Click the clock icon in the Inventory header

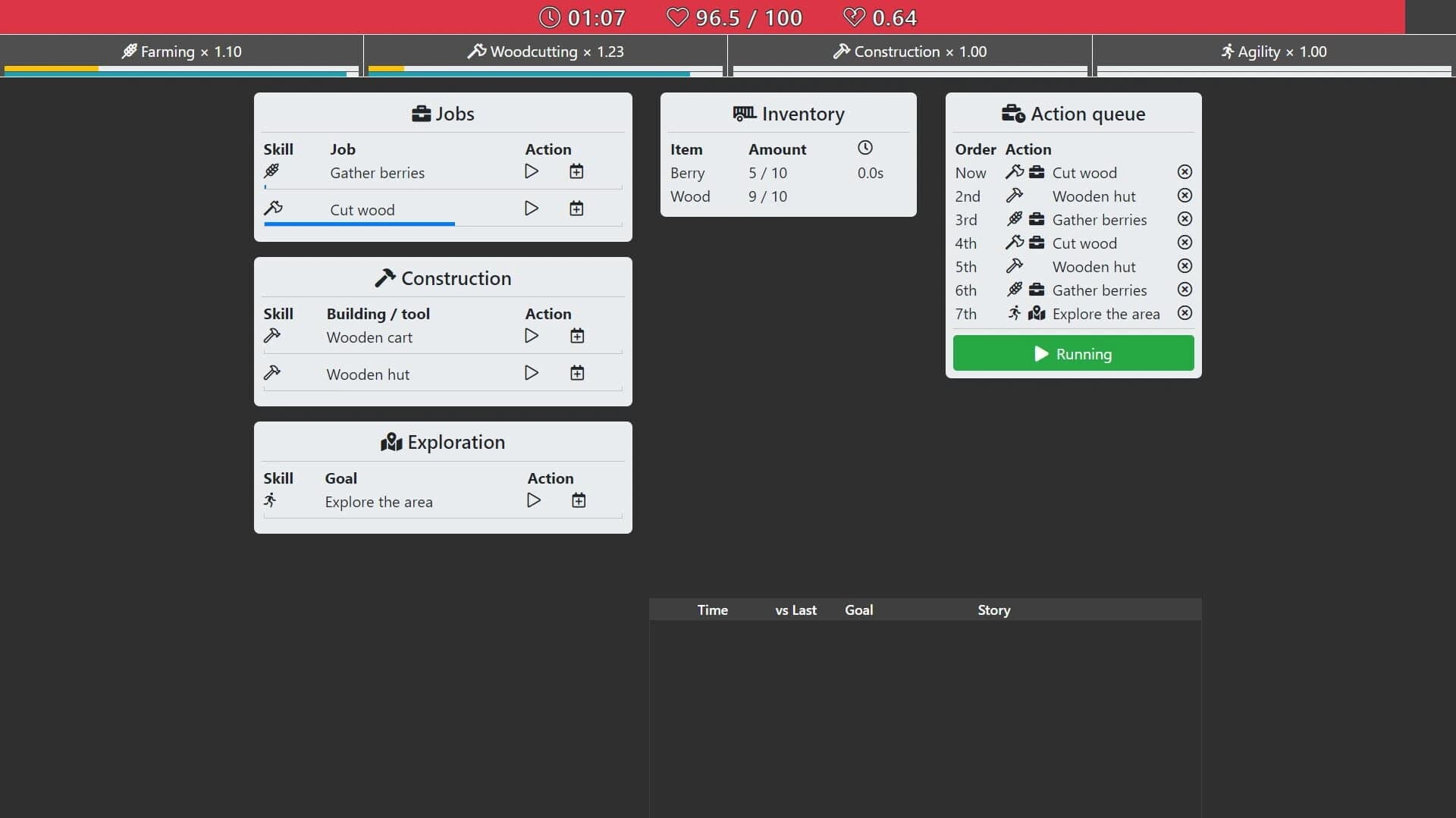pos(865,148)
